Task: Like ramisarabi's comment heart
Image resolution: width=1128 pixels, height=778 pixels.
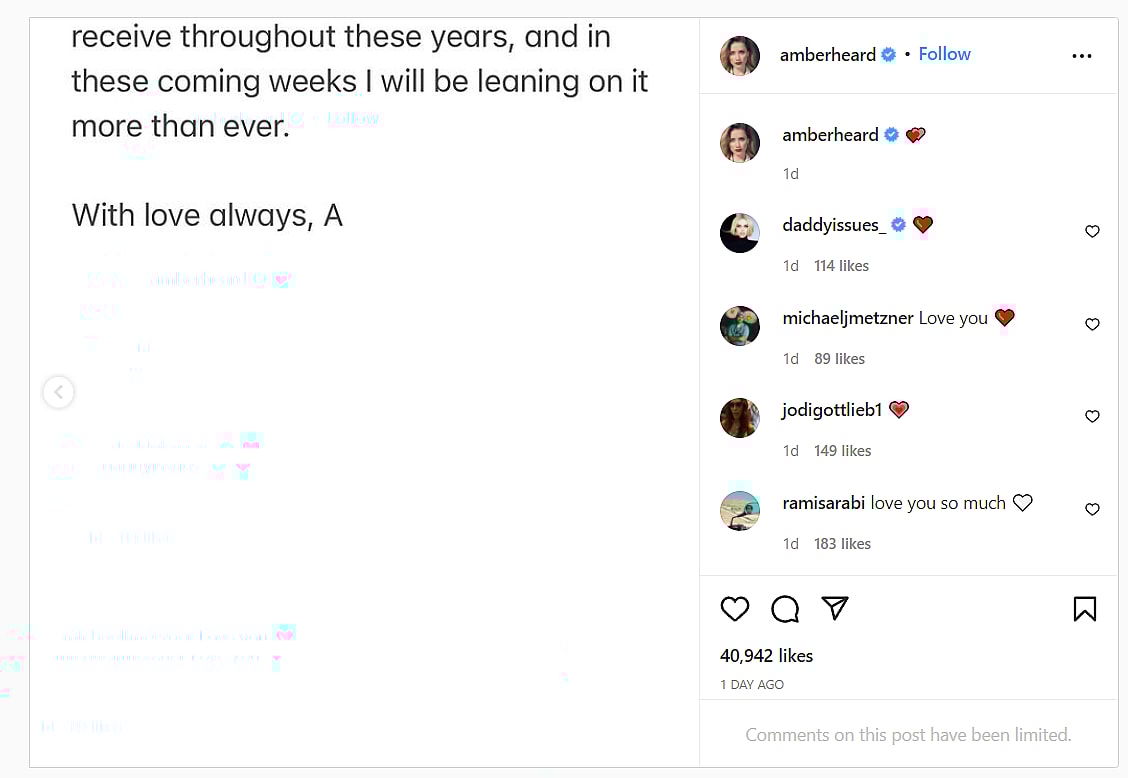Action: coord(1092,510)
